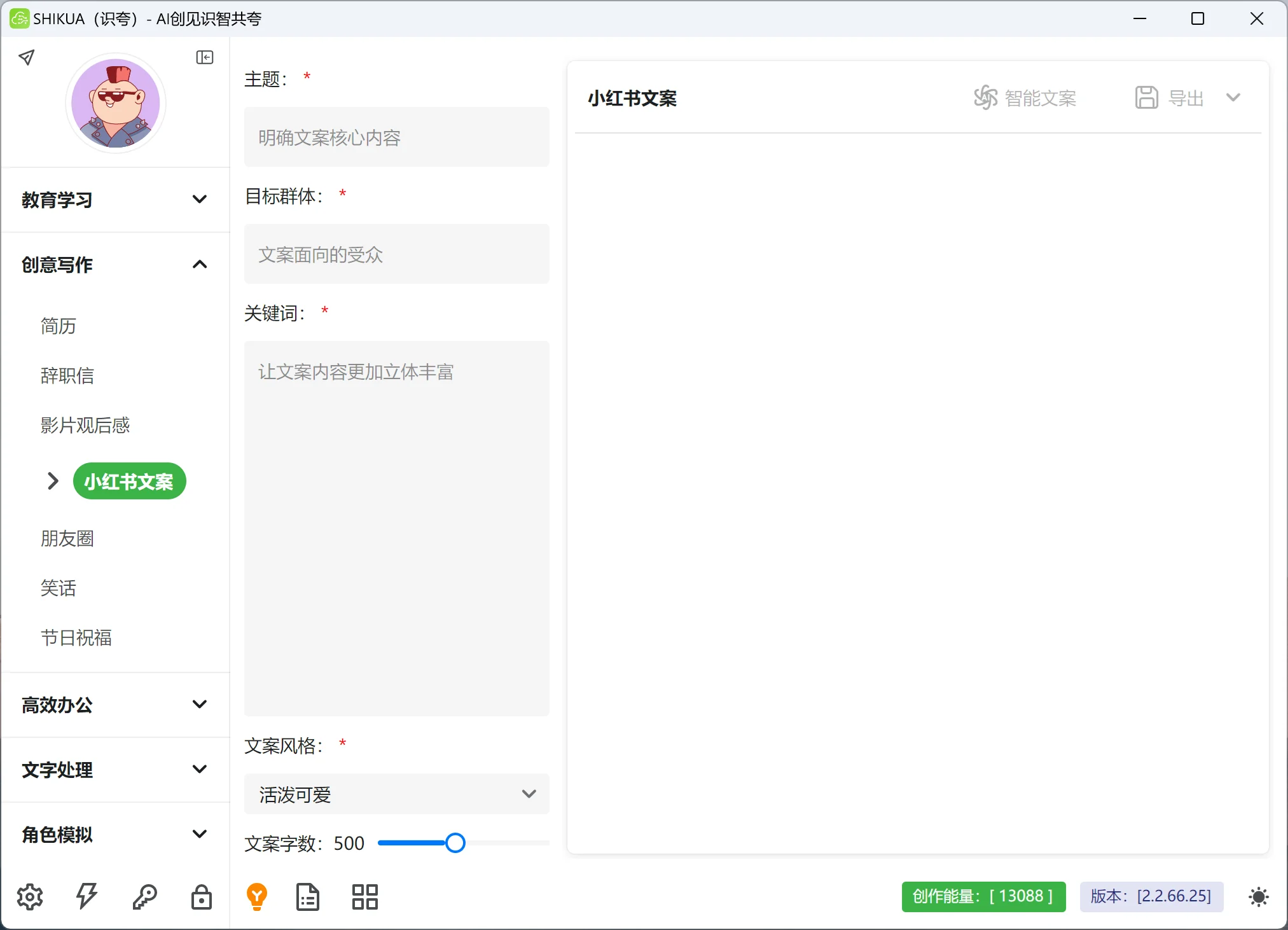
Task: Expand the 高效办公 category
Action: pyautogui.click(x=115, y=705)
